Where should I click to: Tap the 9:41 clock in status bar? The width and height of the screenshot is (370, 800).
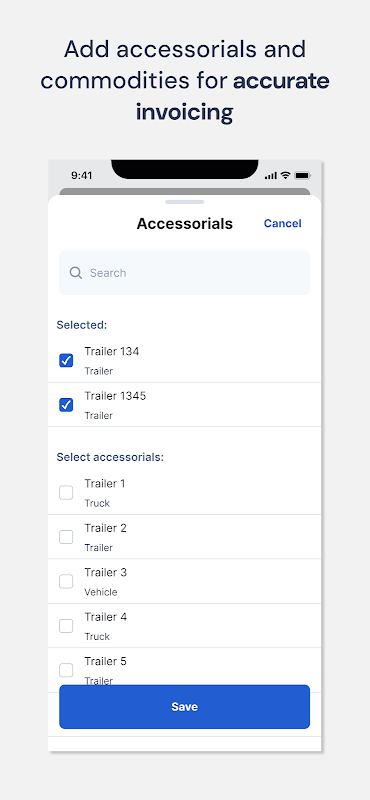(x=82, y=176)
